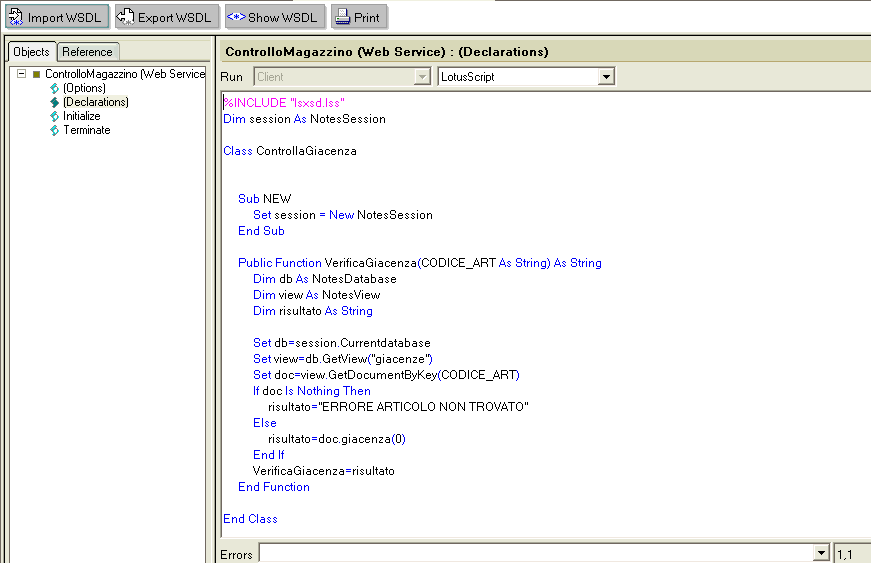Click the End Class line
871x563 pixels.
click(x=250, y=519)
